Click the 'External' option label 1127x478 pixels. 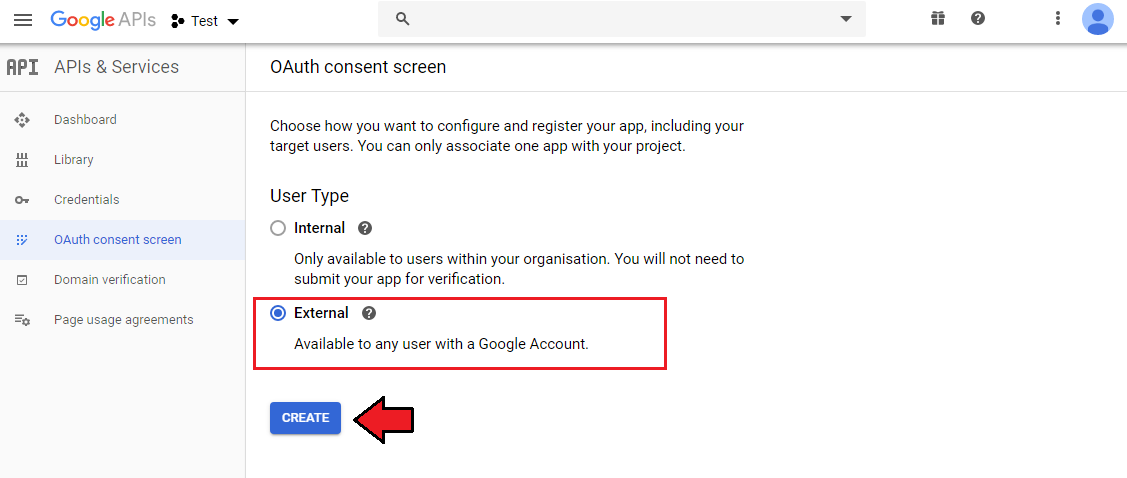(321, 313)
